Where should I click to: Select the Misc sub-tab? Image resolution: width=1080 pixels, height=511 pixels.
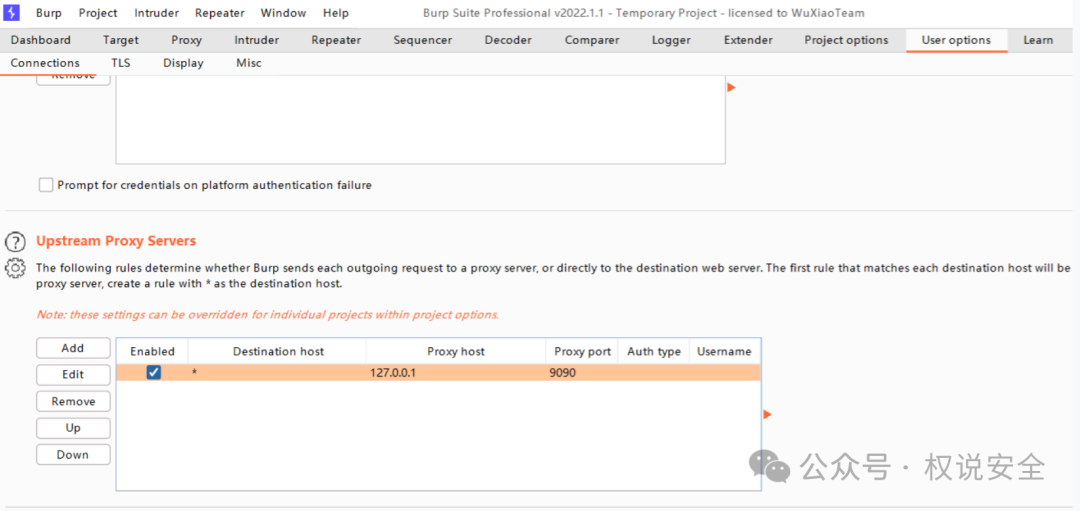[x=249, y=63]
